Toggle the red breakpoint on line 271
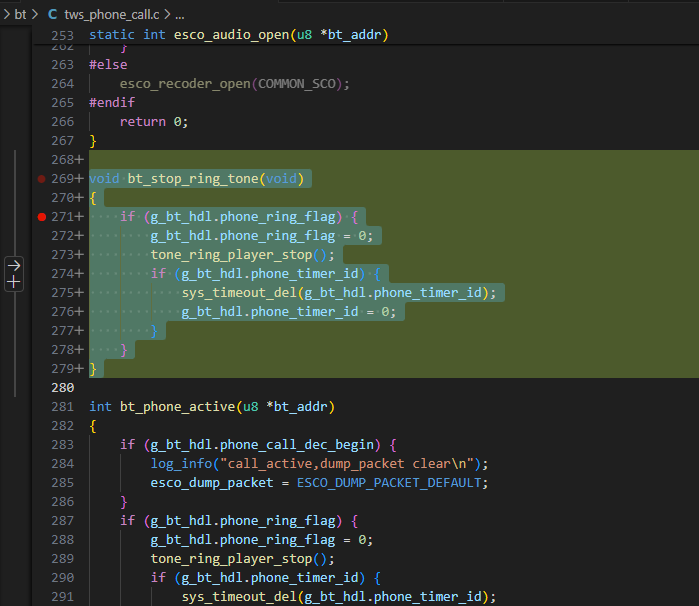Viewport: 699px width, 606px height. tap(42, 217)
